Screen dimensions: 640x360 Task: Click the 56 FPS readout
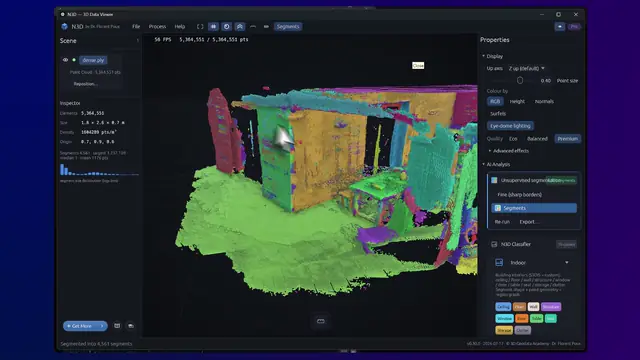163,40
